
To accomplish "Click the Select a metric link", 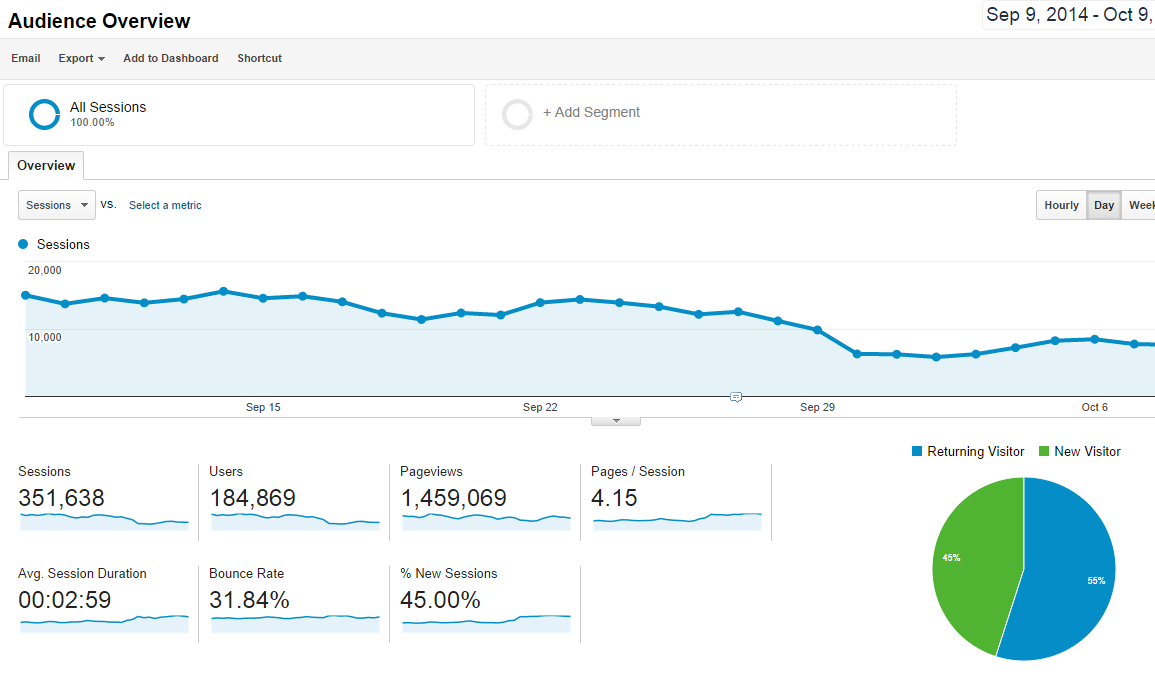I will 165,205.
